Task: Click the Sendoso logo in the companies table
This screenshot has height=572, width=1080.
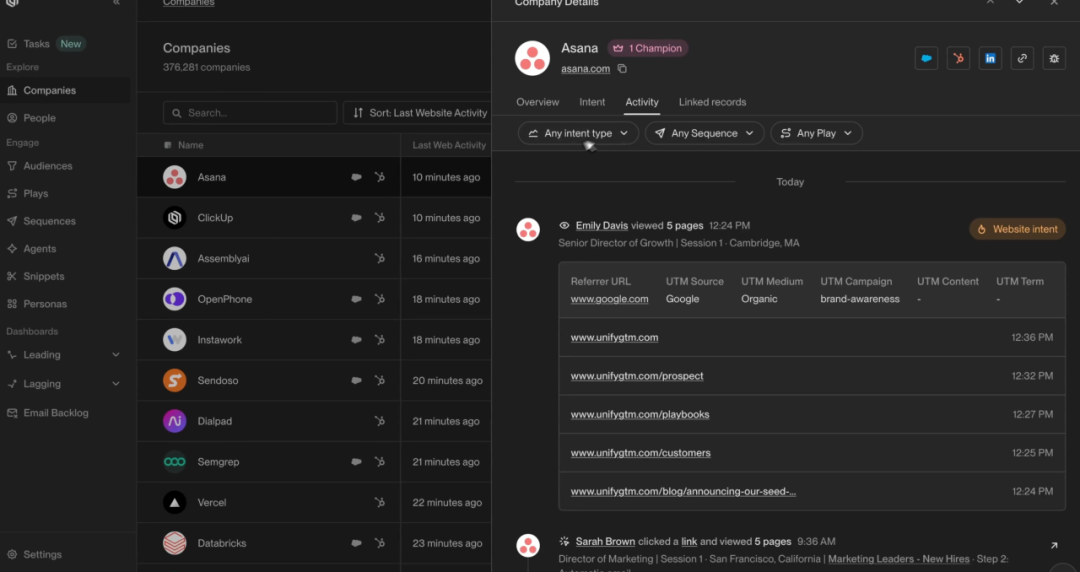Action: point(174,380)
